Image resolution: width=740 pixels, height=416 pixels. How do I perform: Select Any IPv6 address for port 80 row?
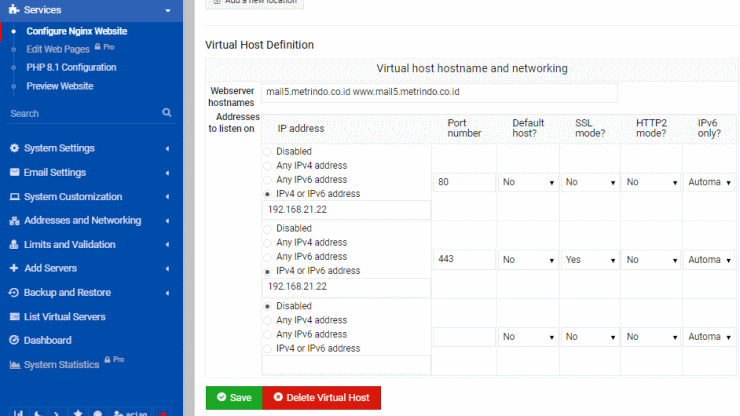[268, 180]
